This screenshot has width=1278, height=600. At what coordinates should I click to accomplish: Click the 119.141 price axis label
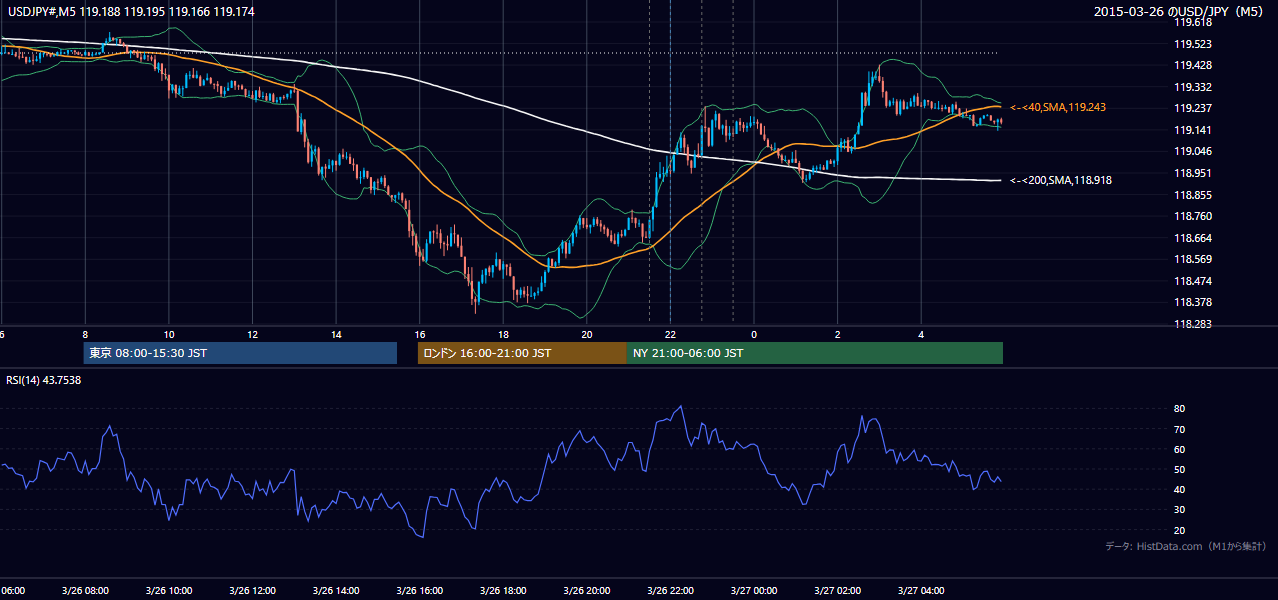pos(1194,130)
